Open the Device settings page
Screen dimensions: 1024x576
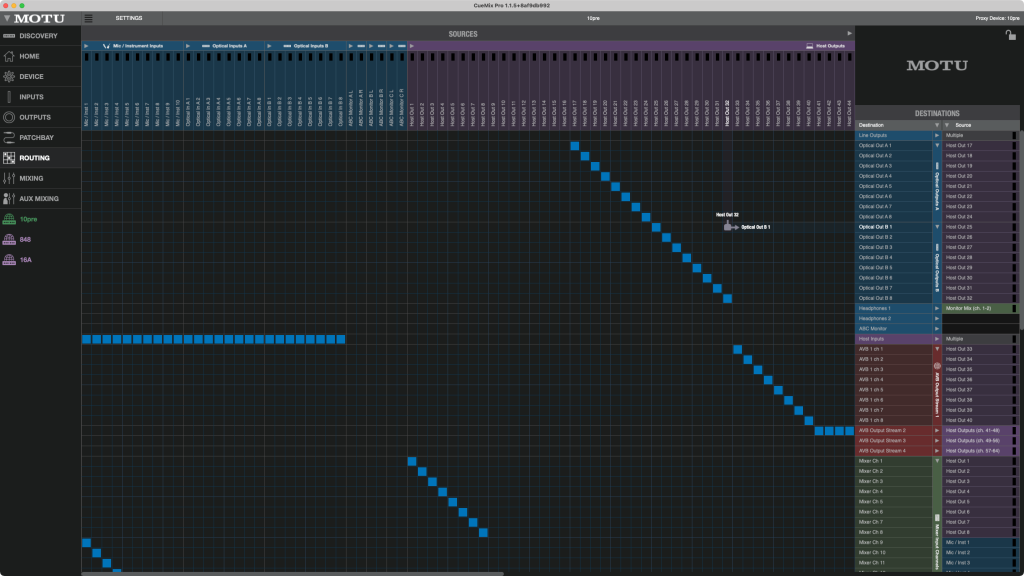32,76
